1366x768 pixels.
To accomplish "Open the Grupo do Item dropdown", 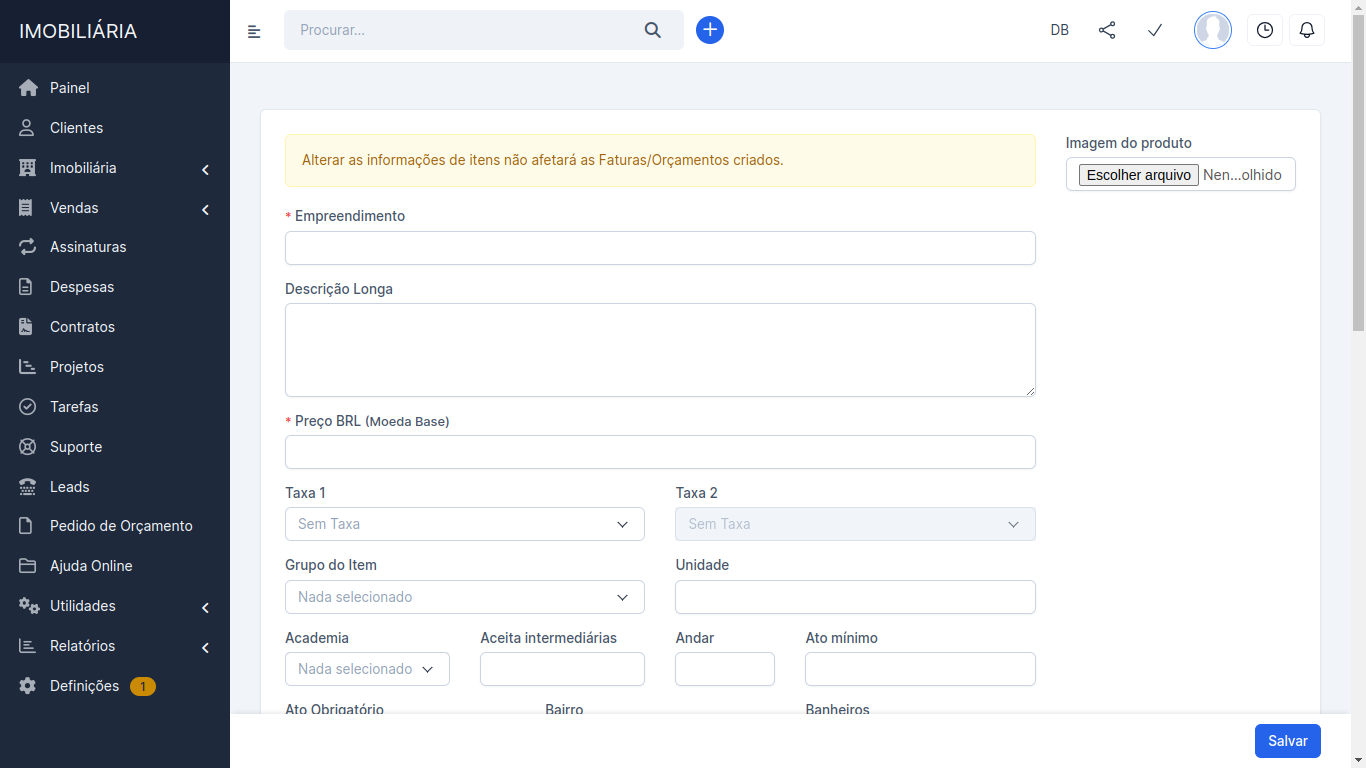I will click(464, 597).
